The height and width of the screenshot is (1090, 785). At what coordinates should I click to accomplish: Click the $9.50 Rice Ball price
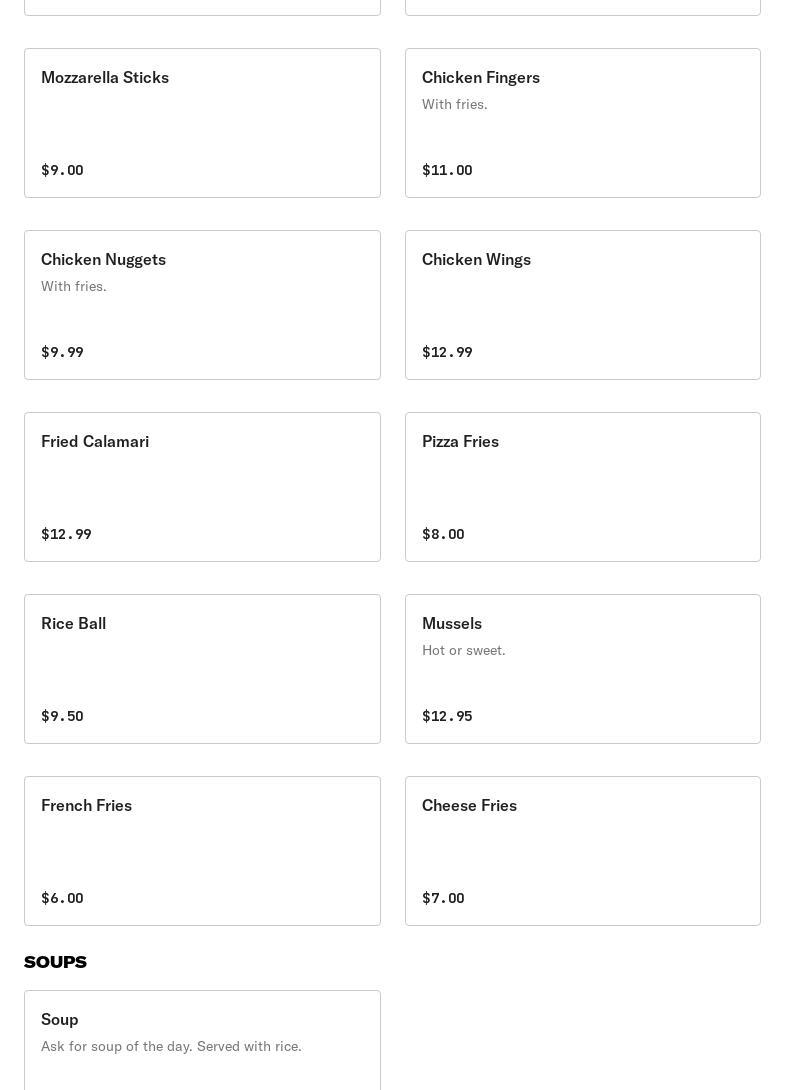pos(62,716)
